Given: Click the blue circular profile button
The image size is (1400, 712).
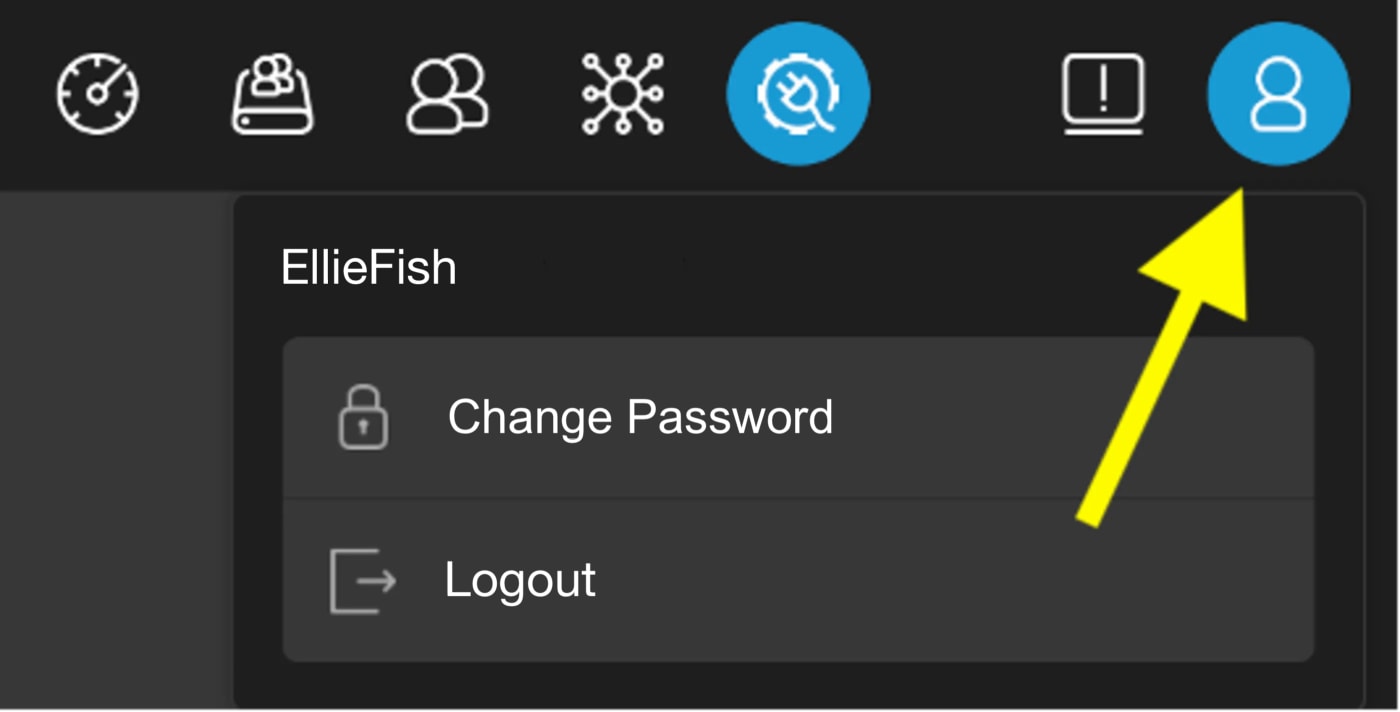Looking at the screenshot, I should 1278,94.
